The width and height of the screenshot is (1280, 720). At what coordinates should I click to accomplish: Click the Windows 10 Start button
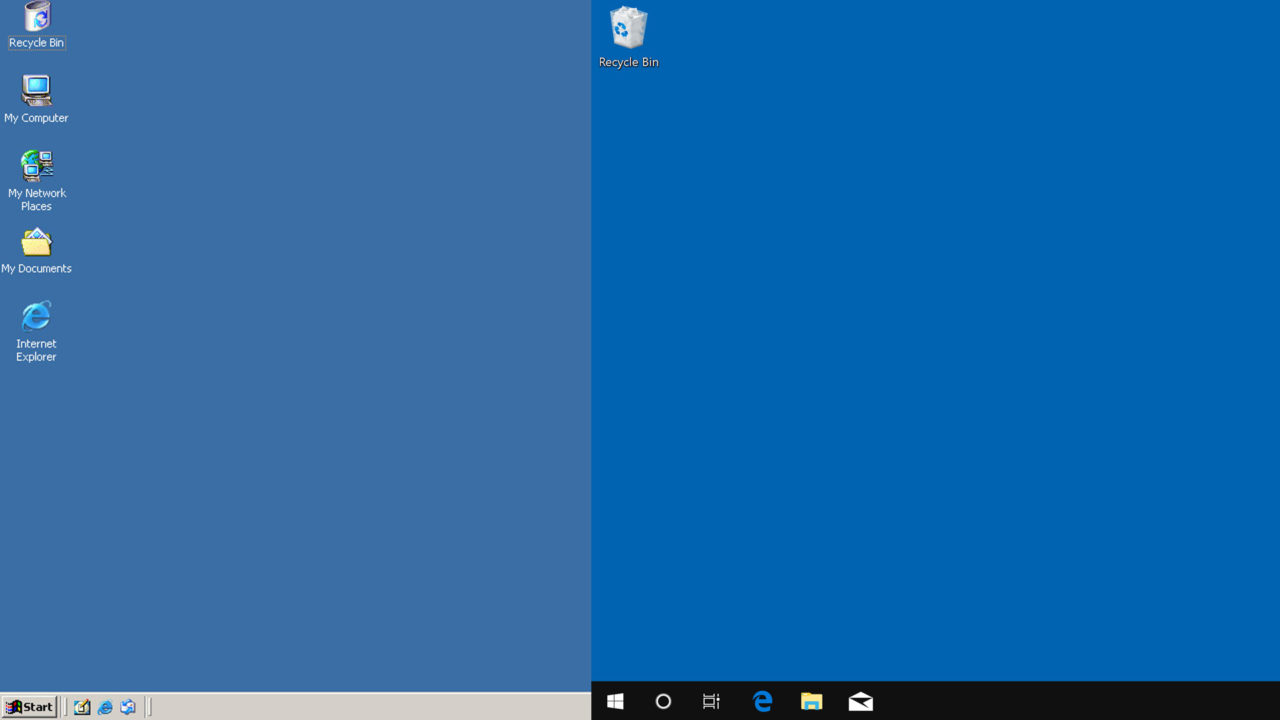pyautogui.click(x=615, y=701)
